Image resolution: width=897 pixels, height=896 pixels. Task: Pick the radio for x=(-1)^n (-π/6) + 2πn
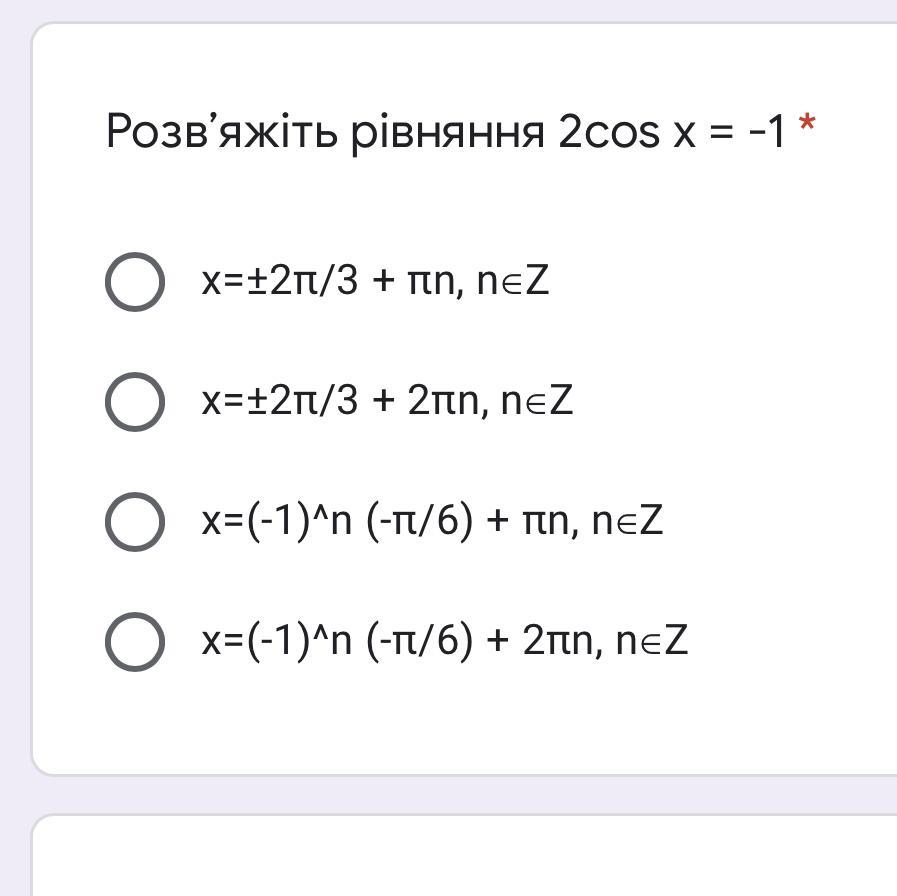pos(135,641)
